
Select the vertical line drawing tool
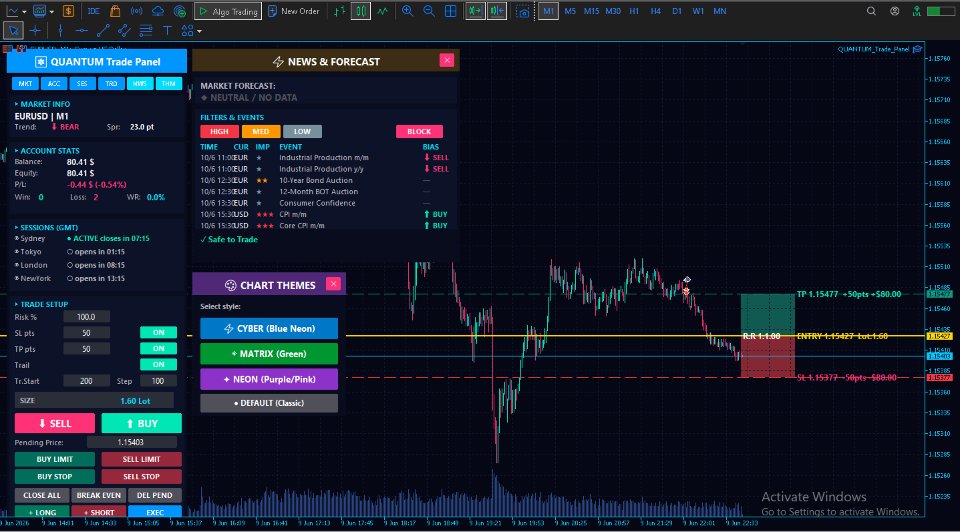(x=60, y=30)
